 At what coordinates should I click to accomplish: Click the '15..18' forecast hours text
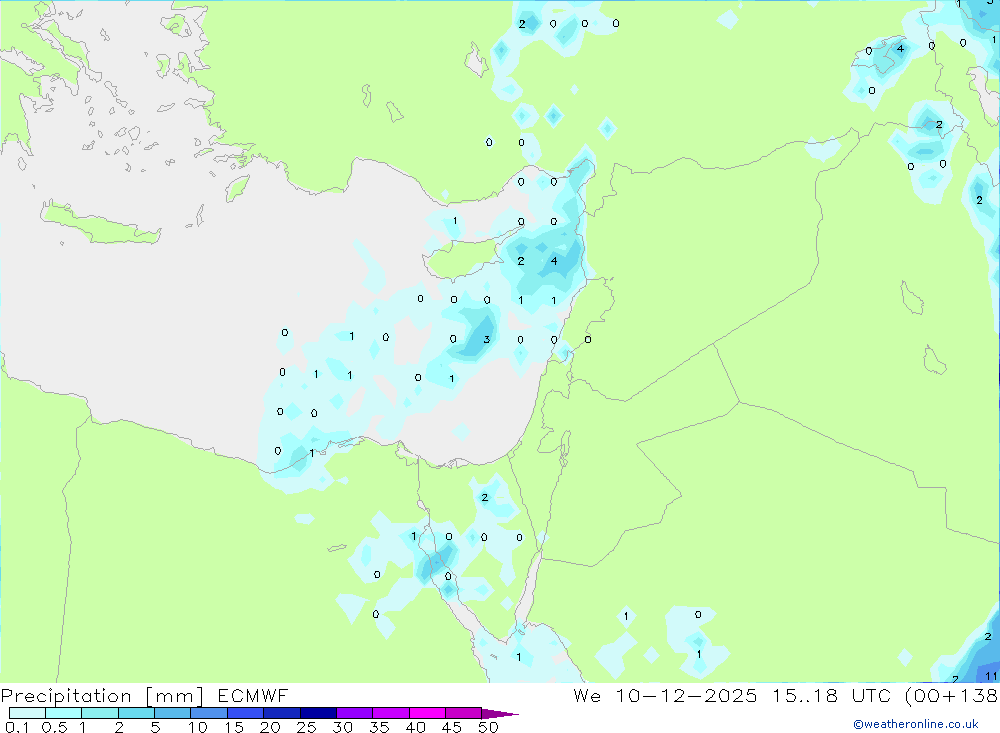(x=805, y=695)
